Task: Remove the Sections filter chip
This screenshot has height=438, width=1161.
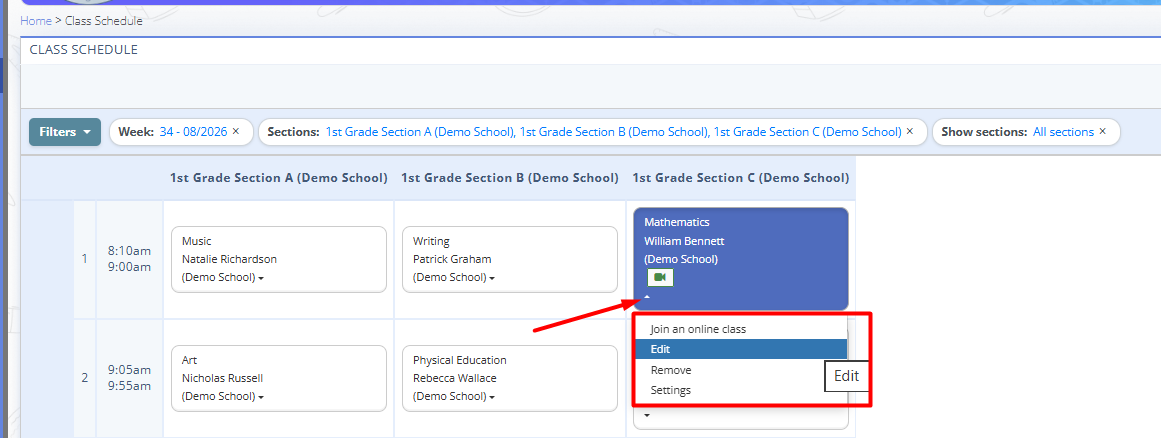Action: point(910,131)
